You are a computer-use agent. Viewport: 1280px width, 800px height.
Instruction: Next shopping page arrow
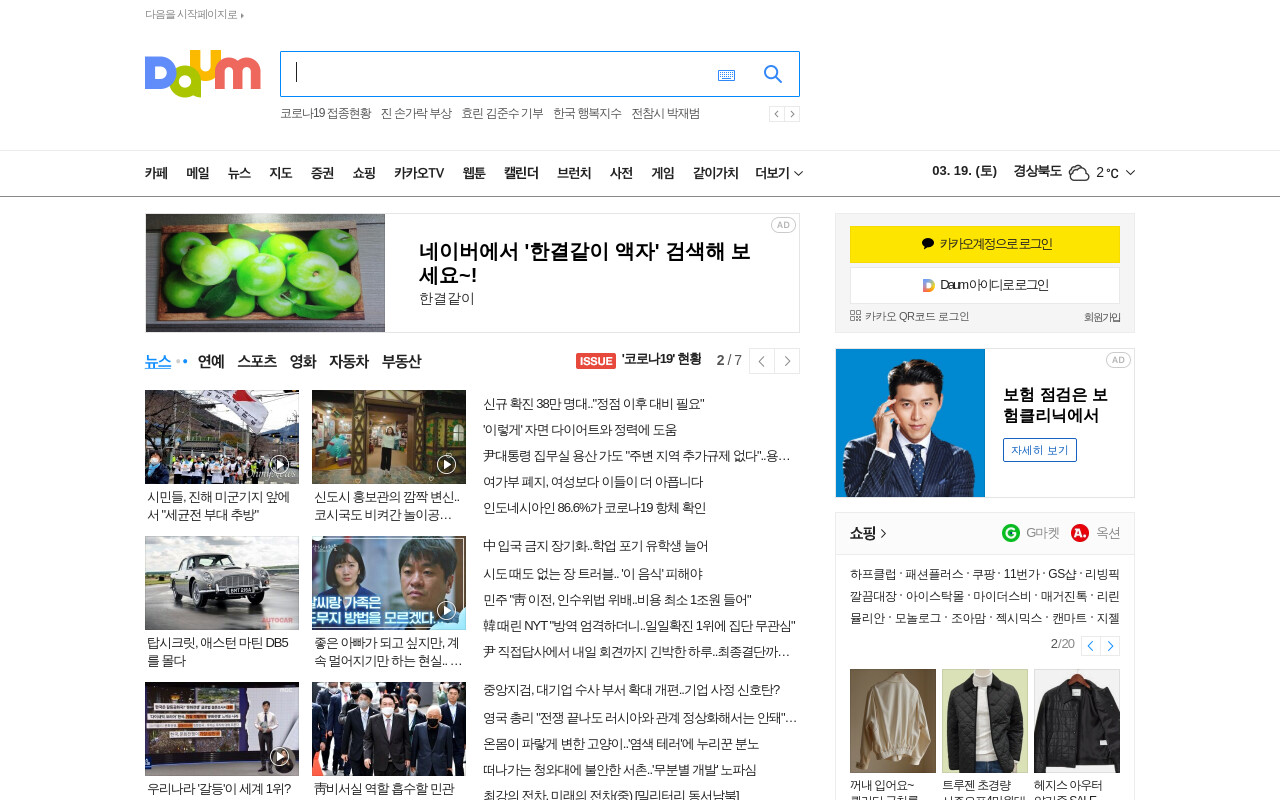(1110, 646)
